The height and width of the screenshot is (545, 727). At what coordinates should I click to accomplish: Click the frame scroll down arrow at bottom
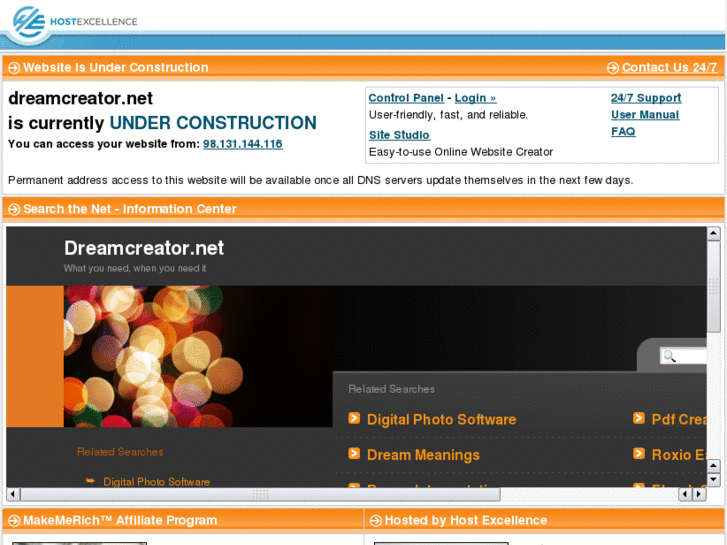[x=714, y=480]
